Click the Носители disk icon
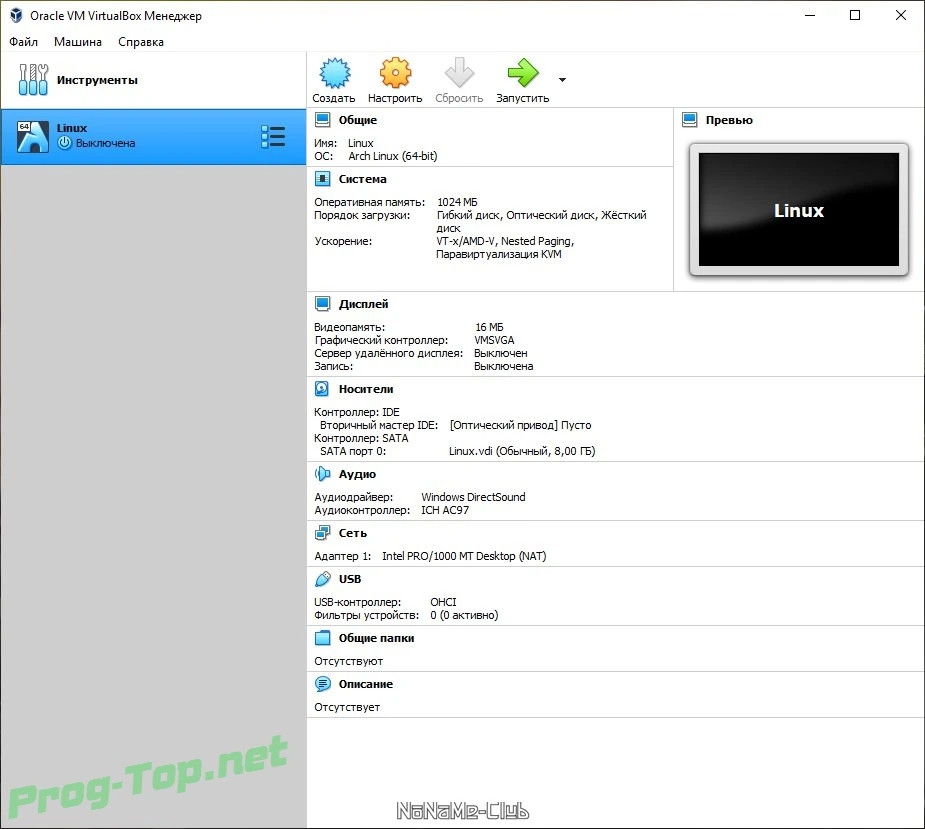925x829 pixels. 322,389
